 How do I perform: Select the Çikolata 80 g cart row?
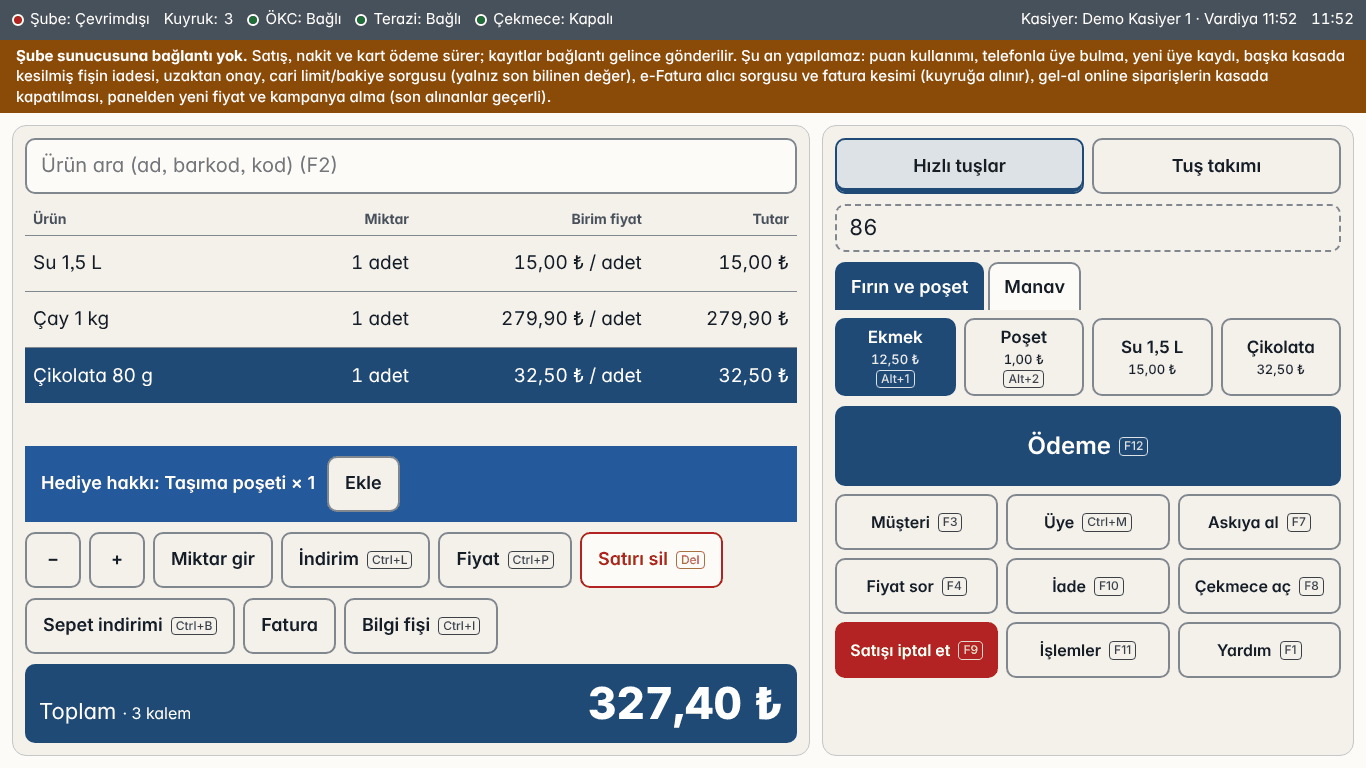(411, 376)
